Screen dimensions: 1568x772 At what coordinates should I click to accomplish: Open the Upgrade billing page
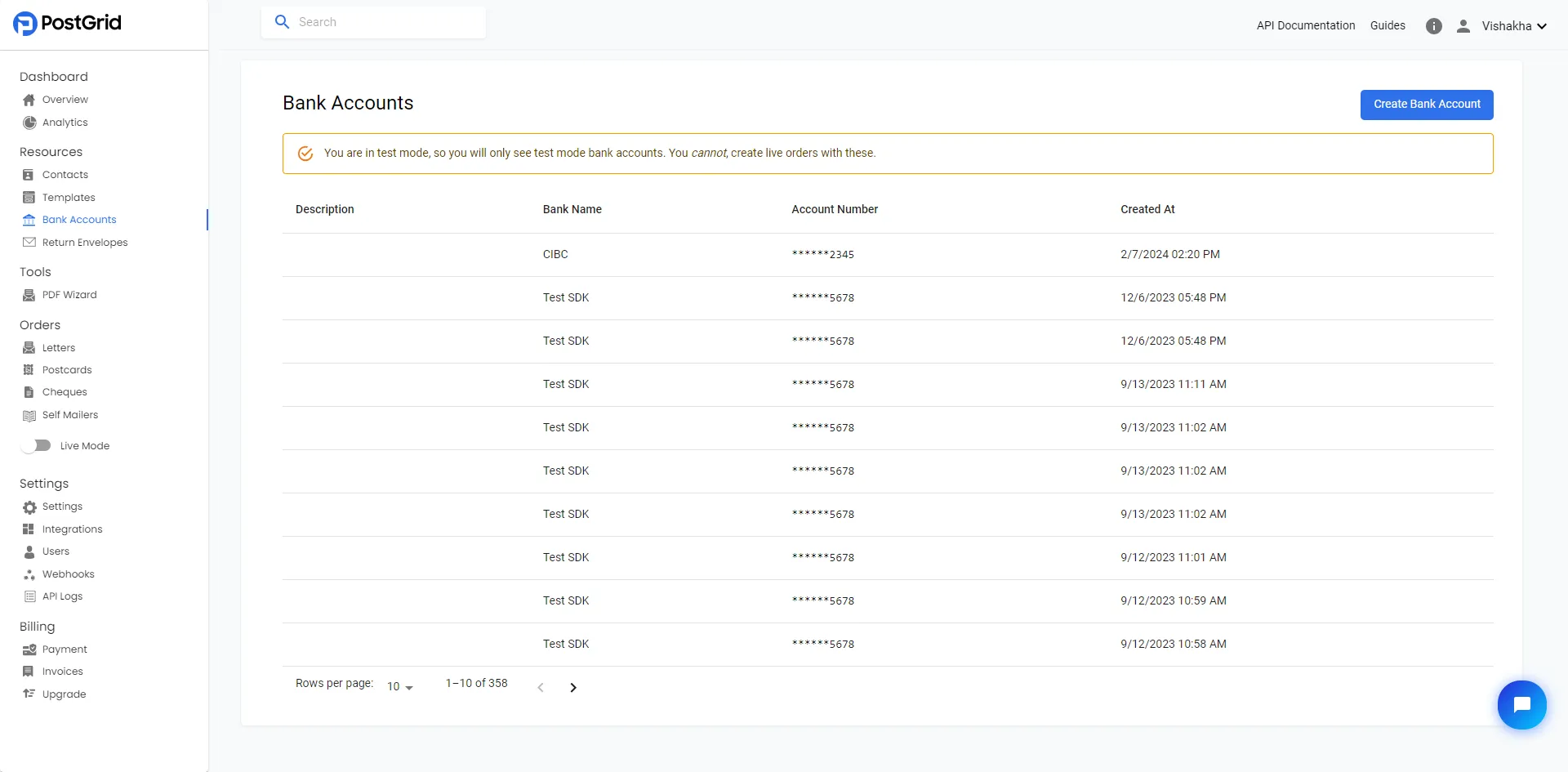coord(63,694)
